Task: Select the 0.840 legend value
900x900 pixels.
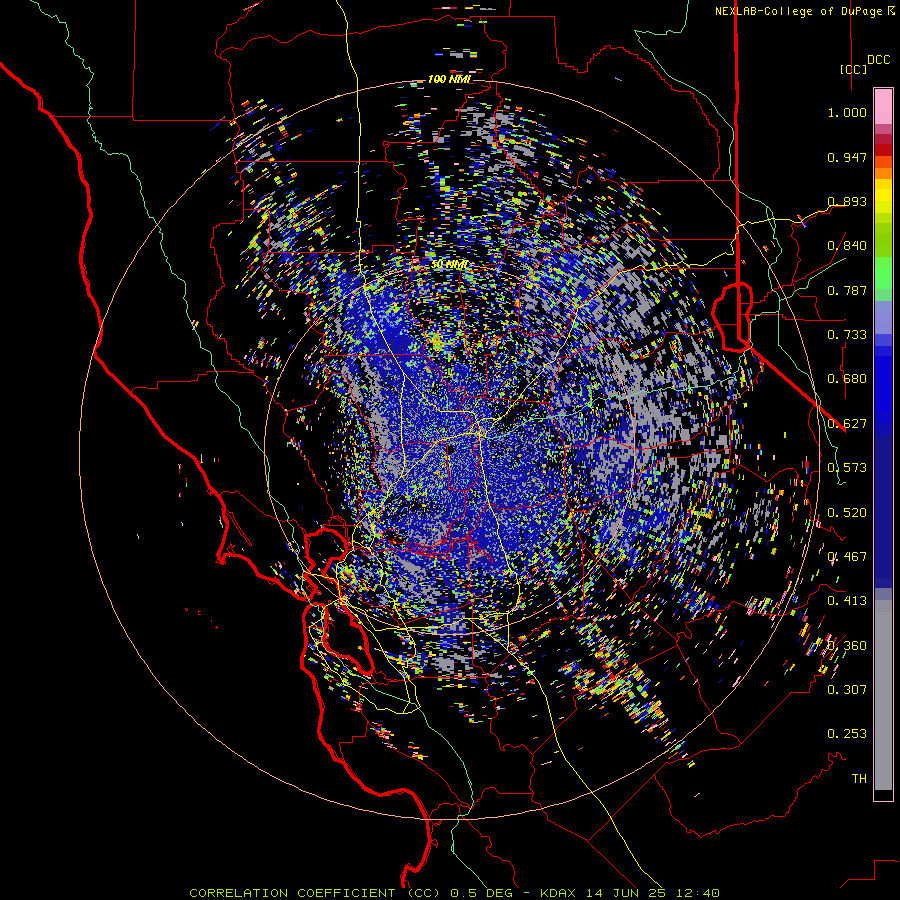Action: pos(847,246)
